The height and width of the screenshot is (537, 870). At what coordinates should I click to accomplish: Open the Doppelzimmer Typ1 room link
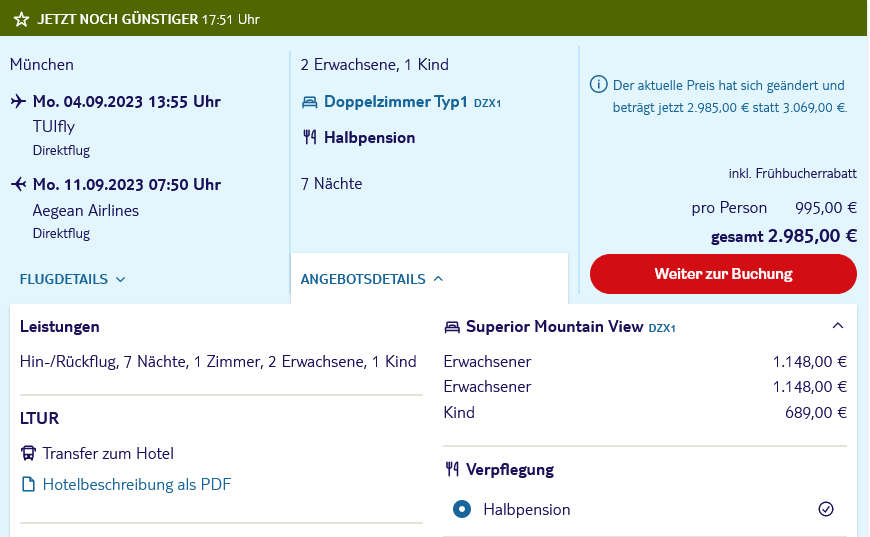tap(396, 102)
